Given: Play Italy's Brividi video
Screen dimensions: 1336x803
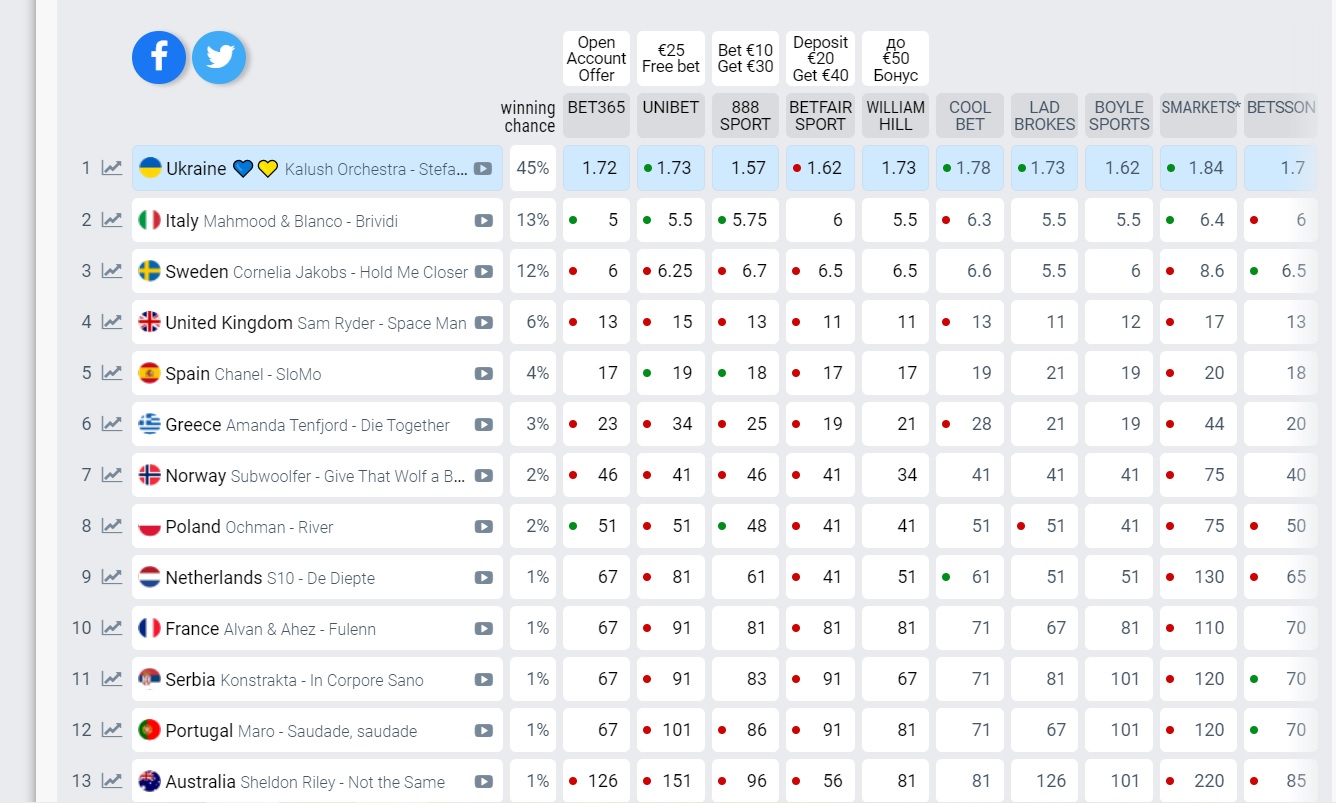Looking at the screenshot, I should pyautogui.click(x=484, y=220).
